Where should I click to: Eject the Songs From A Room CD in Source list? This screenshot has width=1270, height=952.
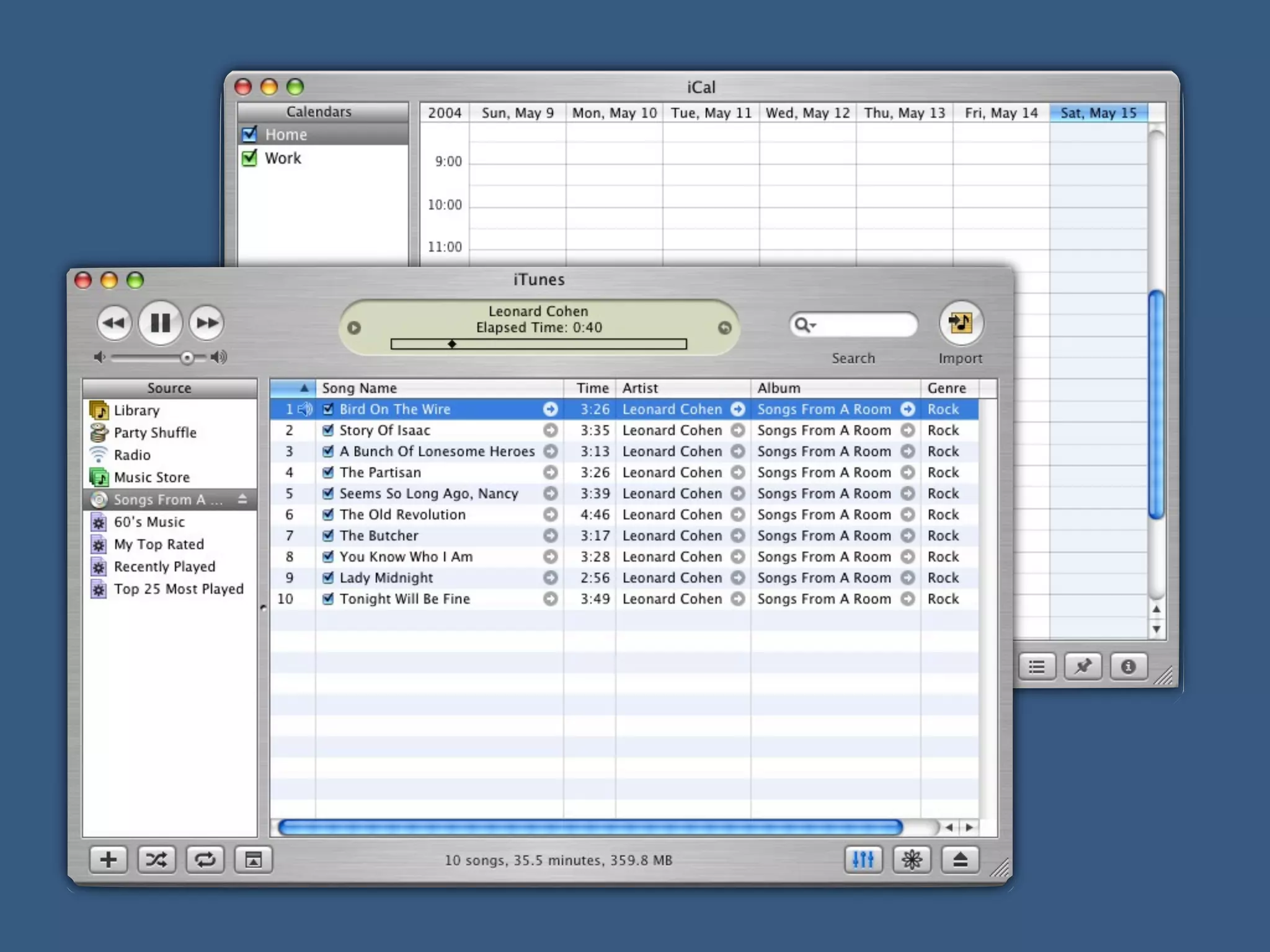242,499
